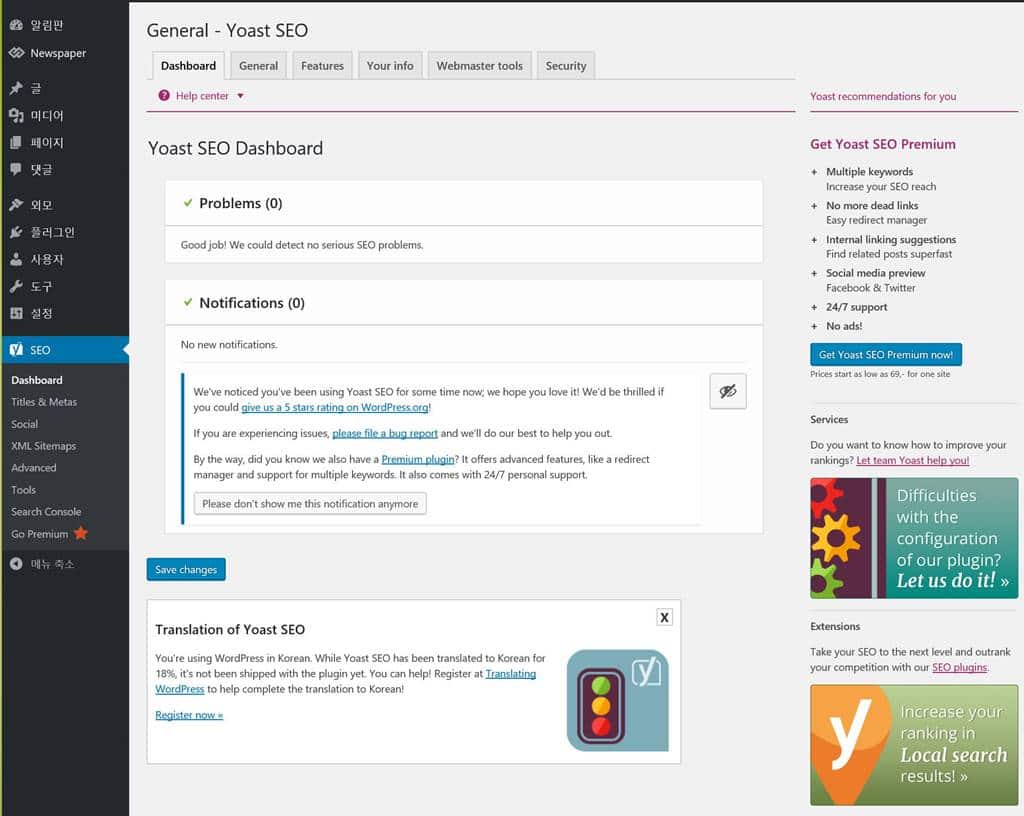Viewport: 1024px width, 816px height.
Task: Switch to the Webmaster tools tab
Action: pos(479,66)
